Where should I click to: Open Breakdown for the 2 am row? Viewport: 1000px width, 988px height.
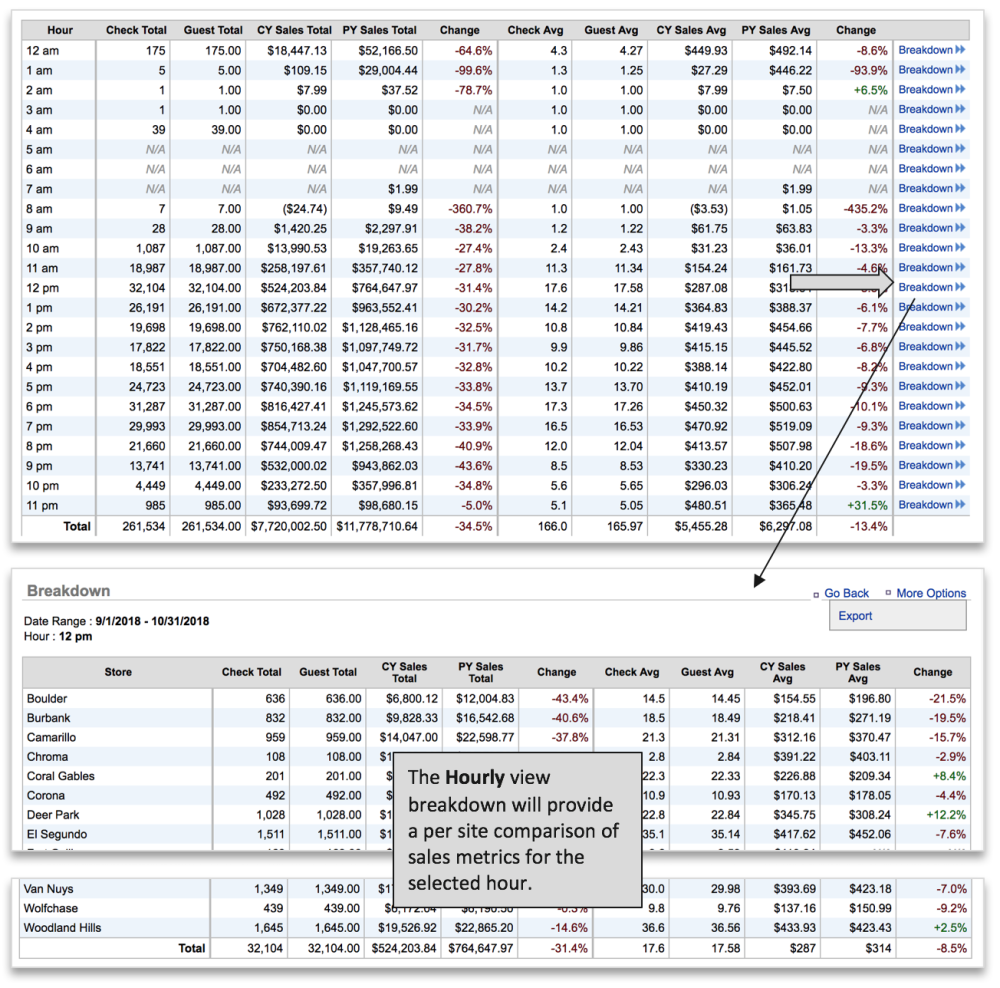pos(931,89)
